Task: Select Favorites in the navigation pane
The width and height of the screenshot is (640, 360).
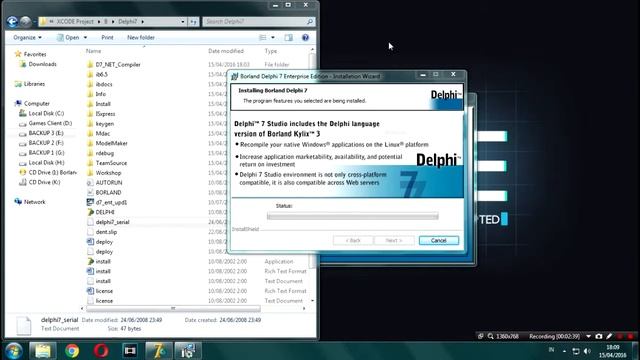Action: (x=31, y=54)
